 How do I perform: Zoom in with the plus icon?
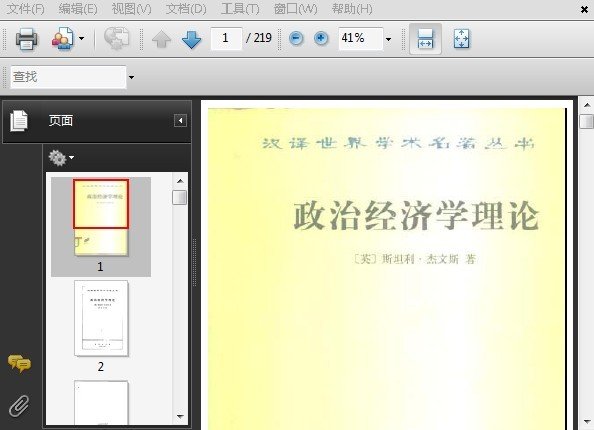(x=321, y=38)
